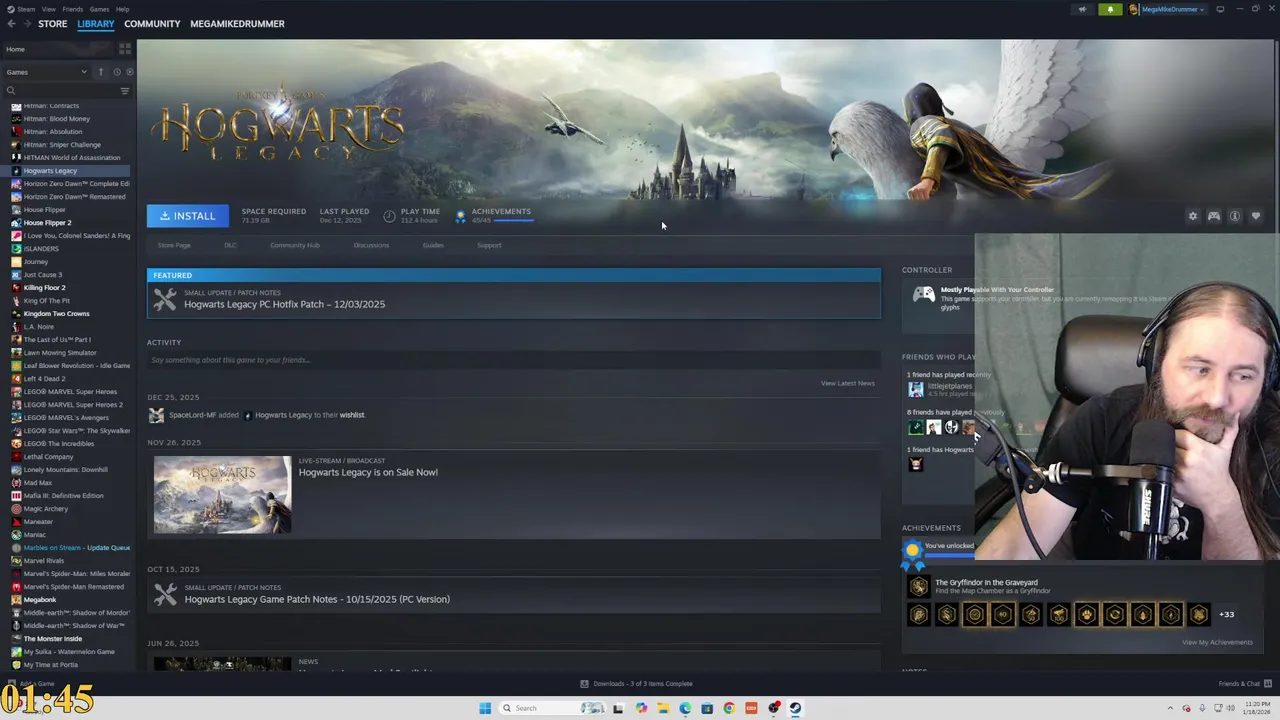Open the Guides link
This screenshot has height=720, width=1280.
coord(433,245)
